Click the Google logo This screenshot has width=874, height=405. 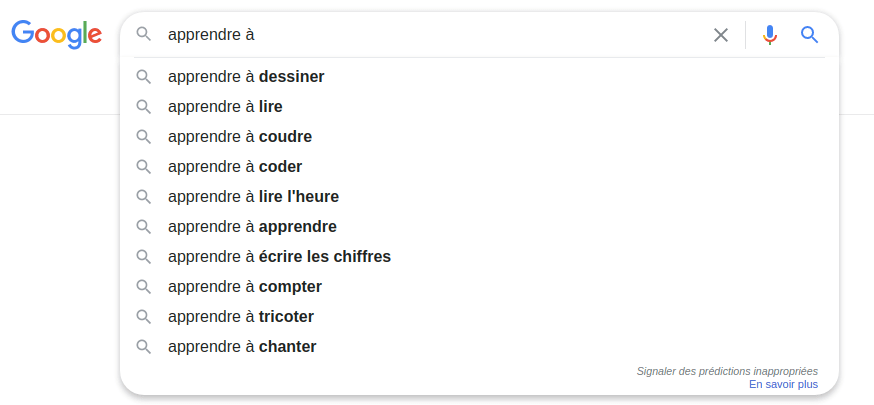coord(56,34)
